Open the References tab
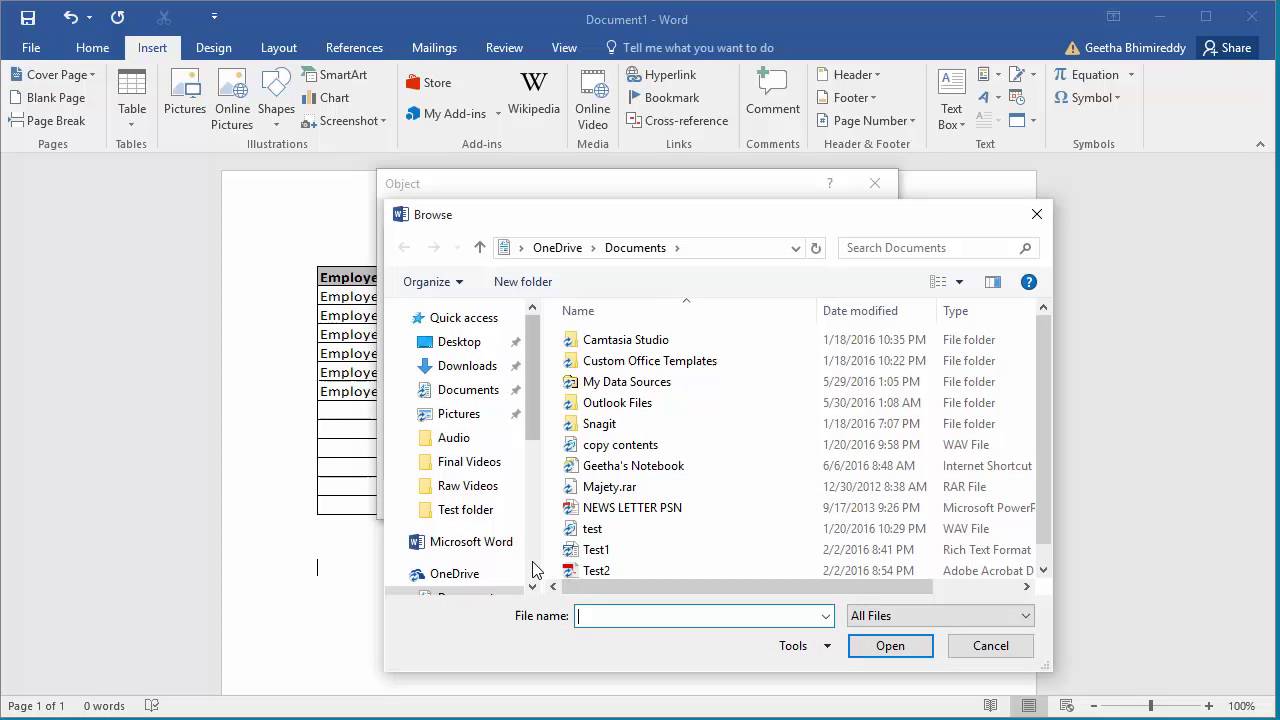1280x720 pixels. pos(354,48)
